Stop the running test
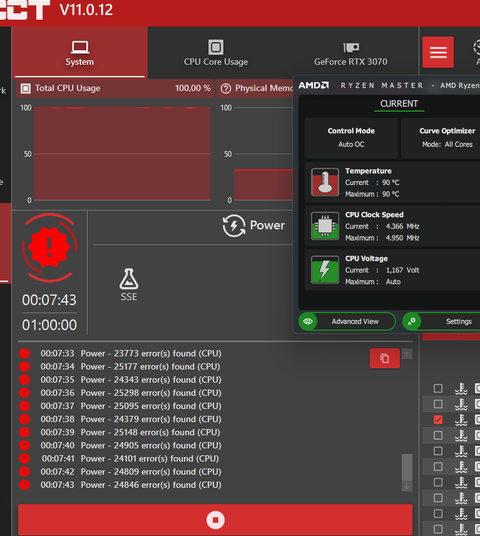 215,520
